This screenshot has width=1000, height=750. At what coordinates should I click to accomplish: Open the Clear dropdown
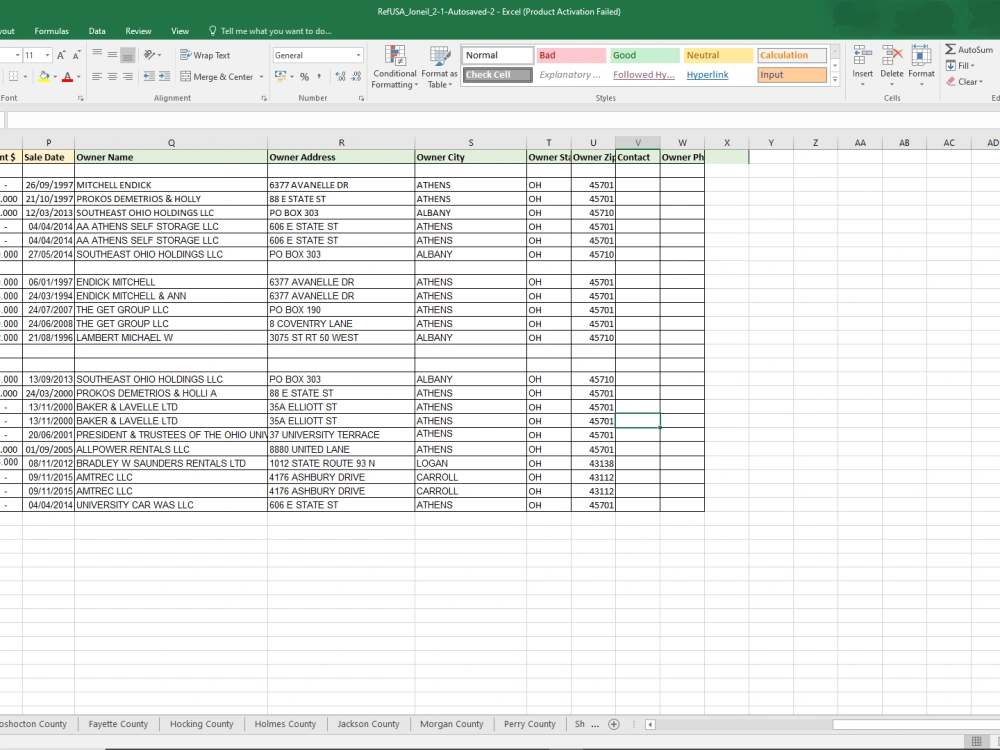(x=964, y=82)
